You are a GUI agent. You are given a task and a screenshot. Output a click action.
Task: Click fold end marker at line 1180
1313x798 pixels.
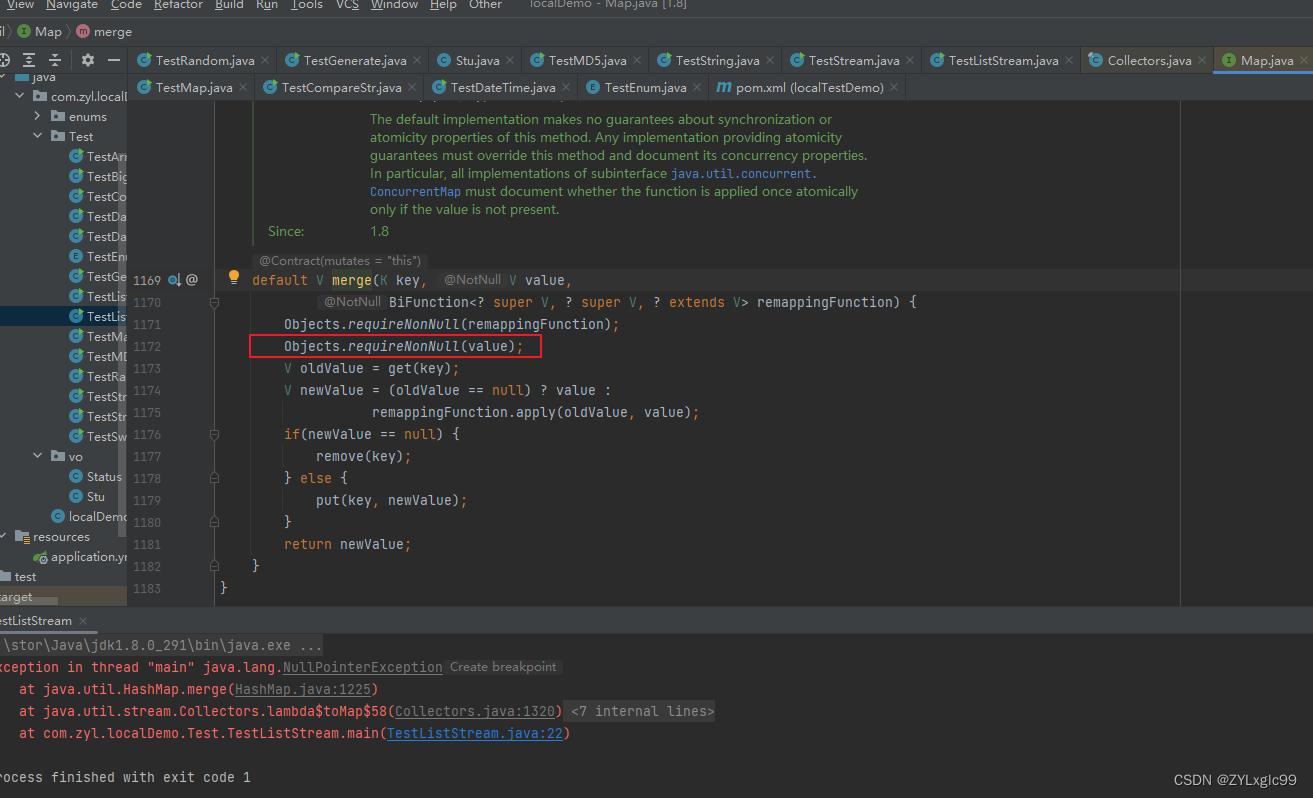[x=215, y=522]
